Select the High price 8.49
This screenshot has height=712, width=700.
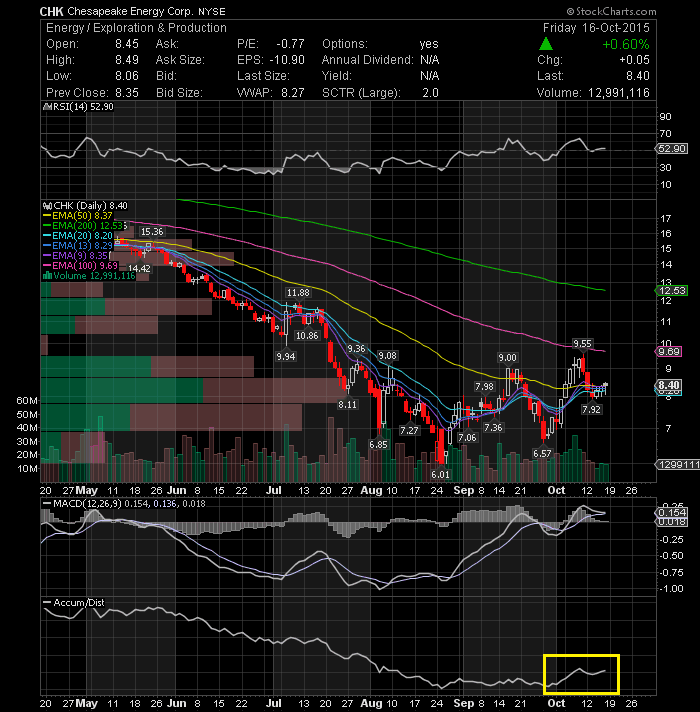pos(127,60)
